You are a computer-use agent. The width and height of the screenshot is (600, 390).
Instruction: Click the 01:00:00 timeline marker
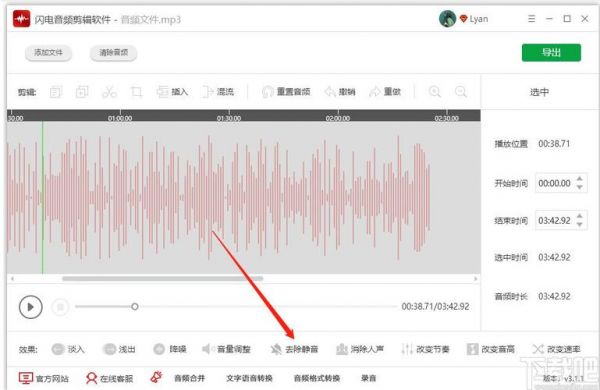click(x=120, y=118)
